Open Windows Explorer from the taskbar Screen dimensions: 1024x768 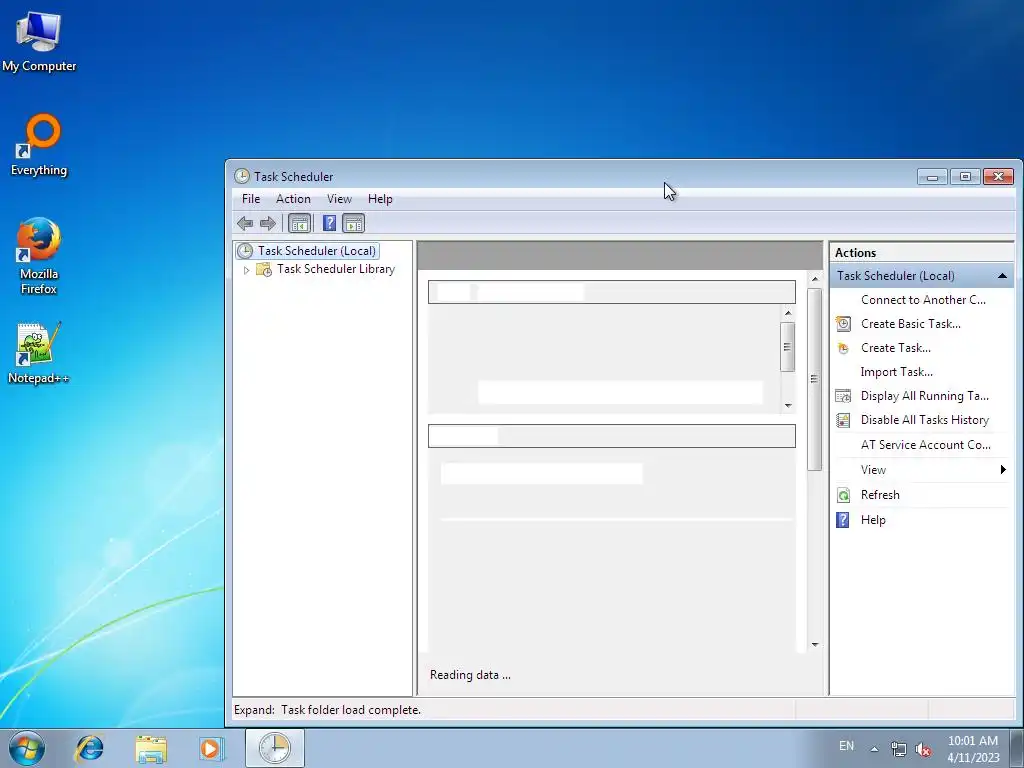pyautogui.click(x=151, y=749)
